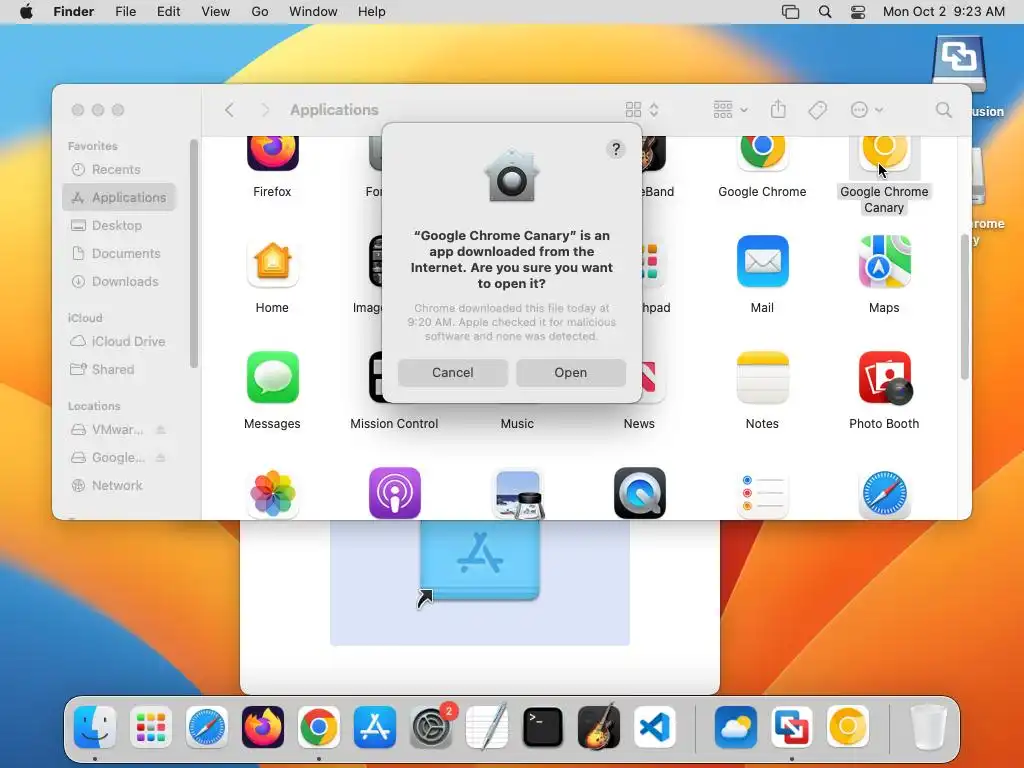
Task: Select the Maps app icon
Action: click(x=884, y=262)
